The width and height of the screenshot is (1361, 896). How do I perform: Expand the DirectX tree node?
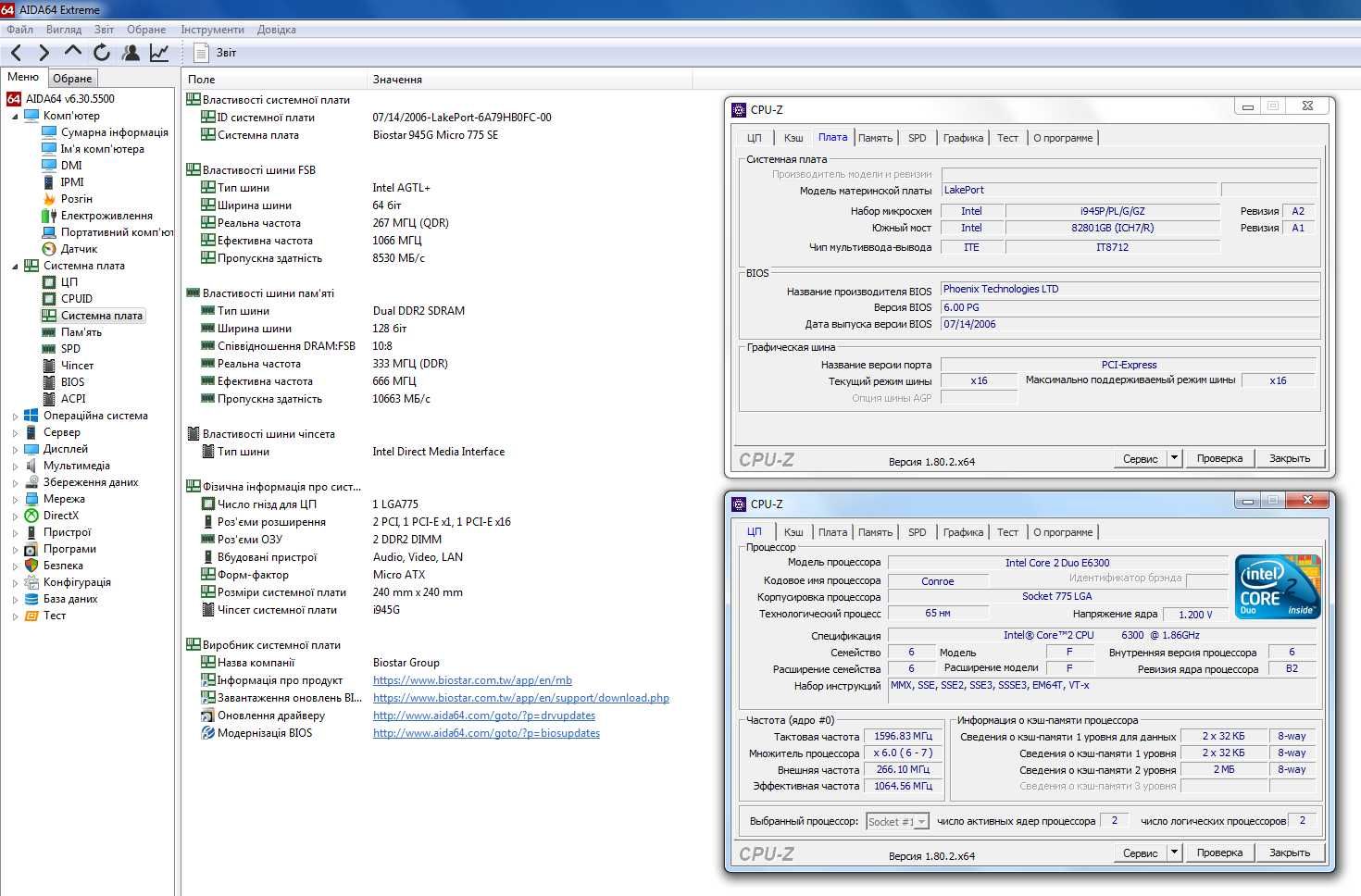point(15,516)
